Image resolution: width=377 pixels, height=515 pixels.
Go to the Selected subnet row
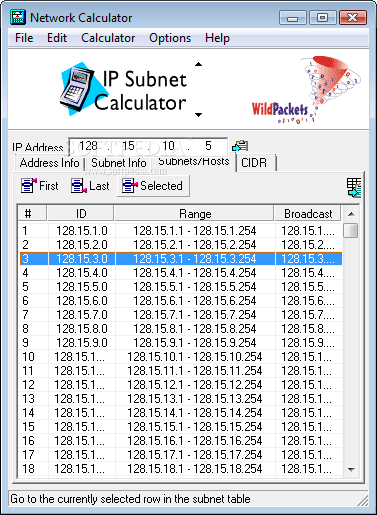pyautogui.click(x=153, y=186)
